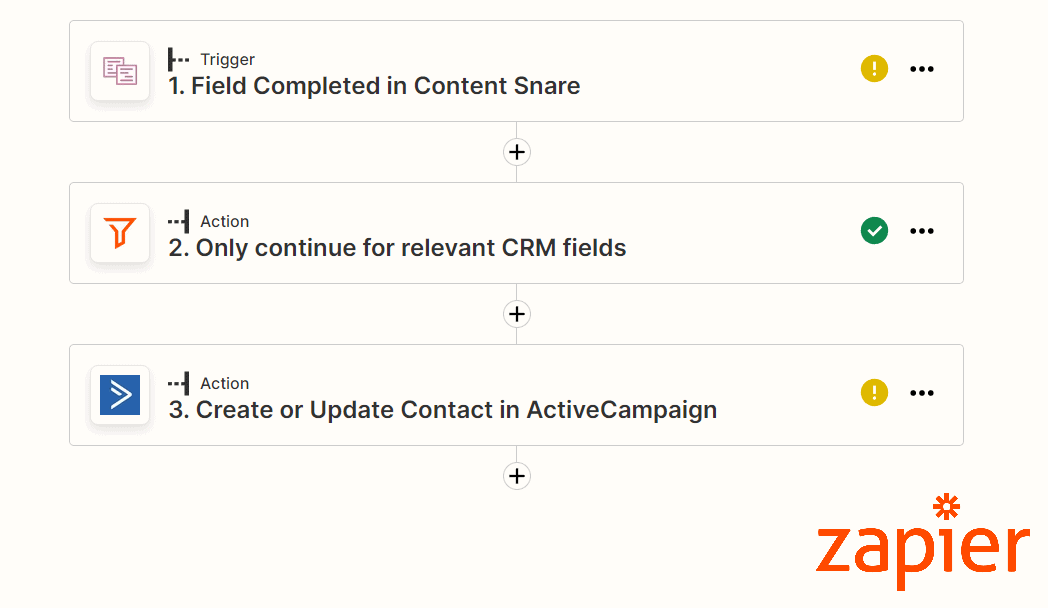Click the orange Filter funnel icon
The height and width of the screenshot is (608, 1048).
120,233
